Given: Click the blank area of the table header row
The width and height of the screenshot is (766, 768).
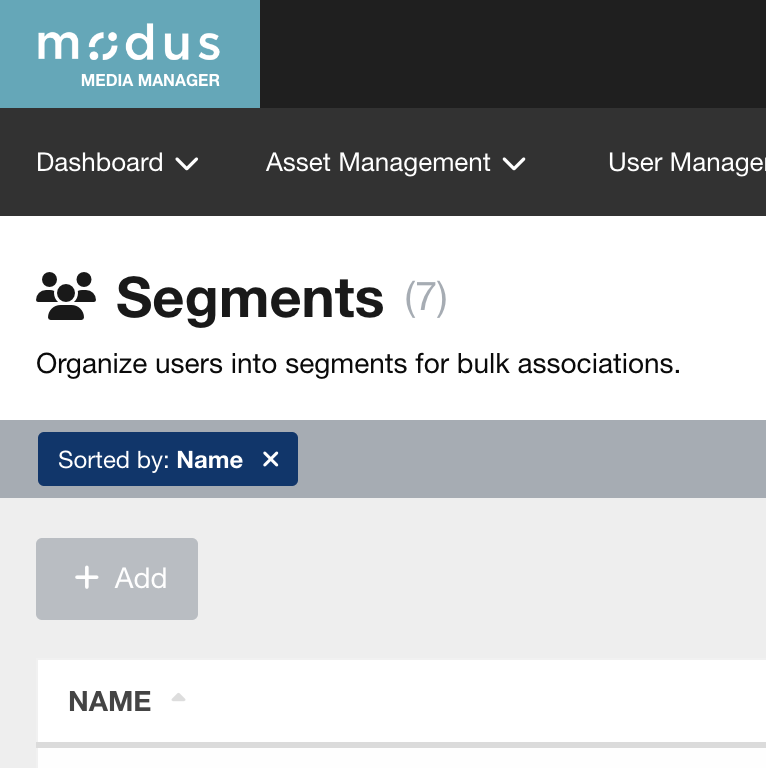Looking at the screenshot, I should coord(480,701).
